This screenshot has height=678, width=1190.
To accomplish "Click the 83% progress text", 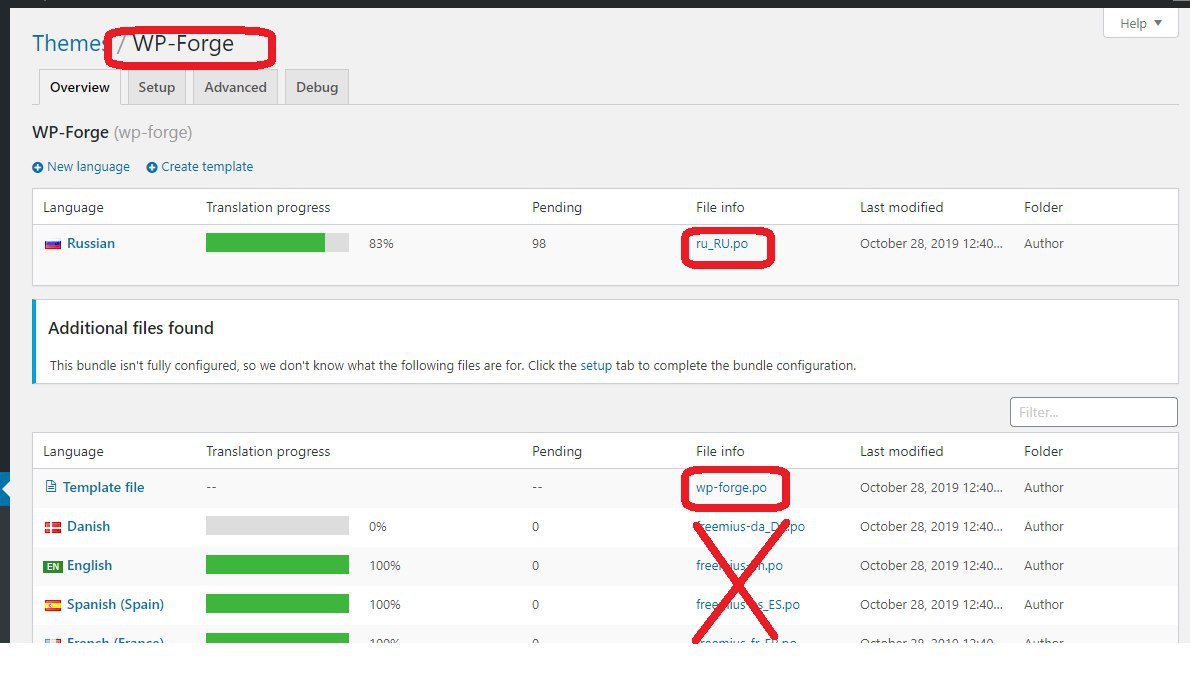I will click(x=381, y=244).
